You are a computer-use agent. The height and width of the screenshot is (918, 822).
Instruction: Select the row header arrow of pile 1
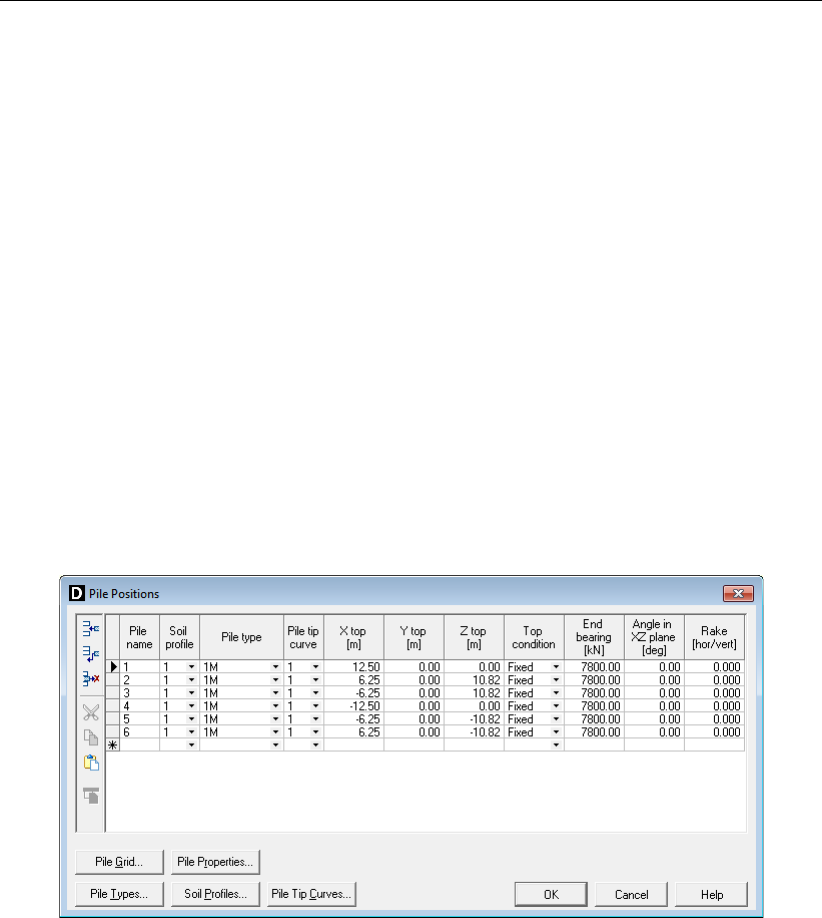tap(113, 667)
